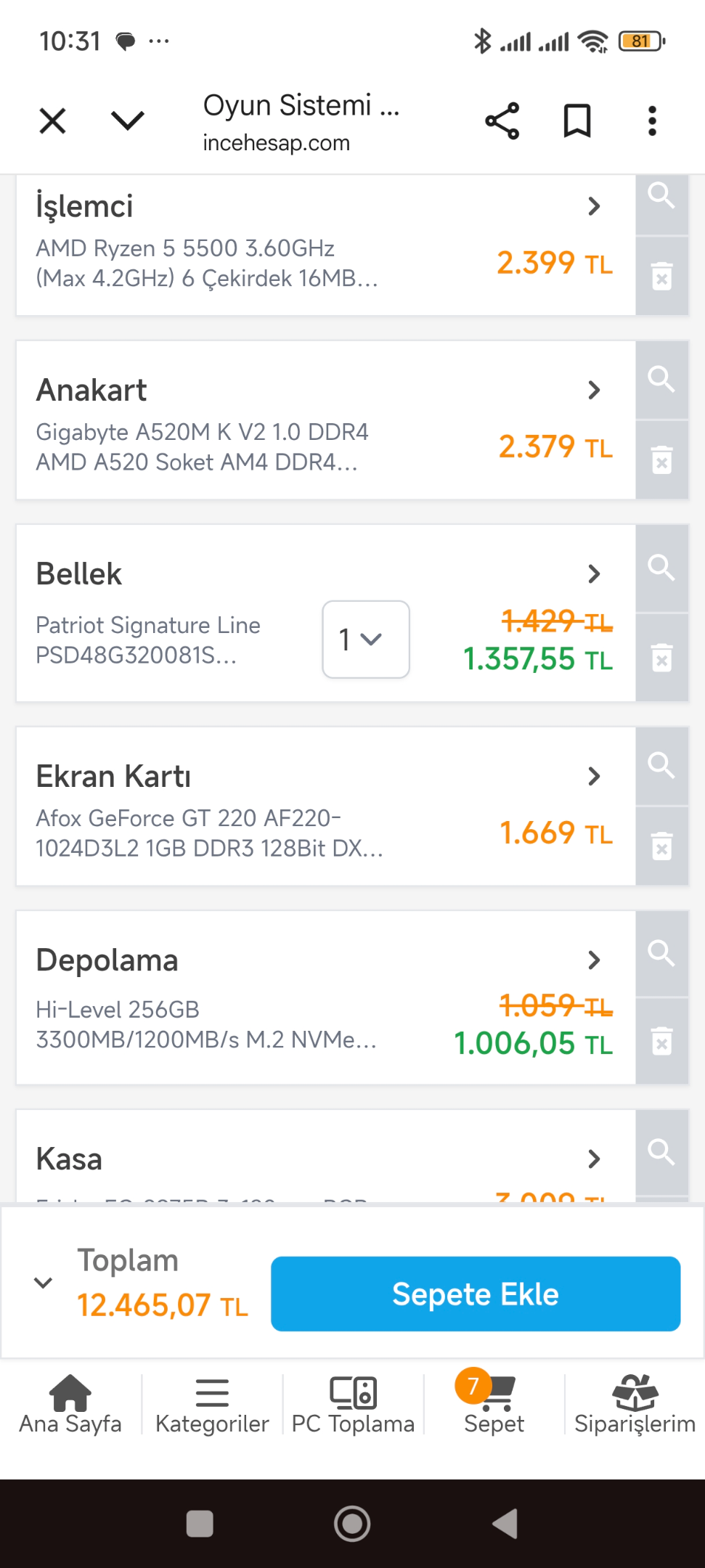Open the Bellek quantity dropdown
The image size is (705, 1568).
[x=366, y=640]
